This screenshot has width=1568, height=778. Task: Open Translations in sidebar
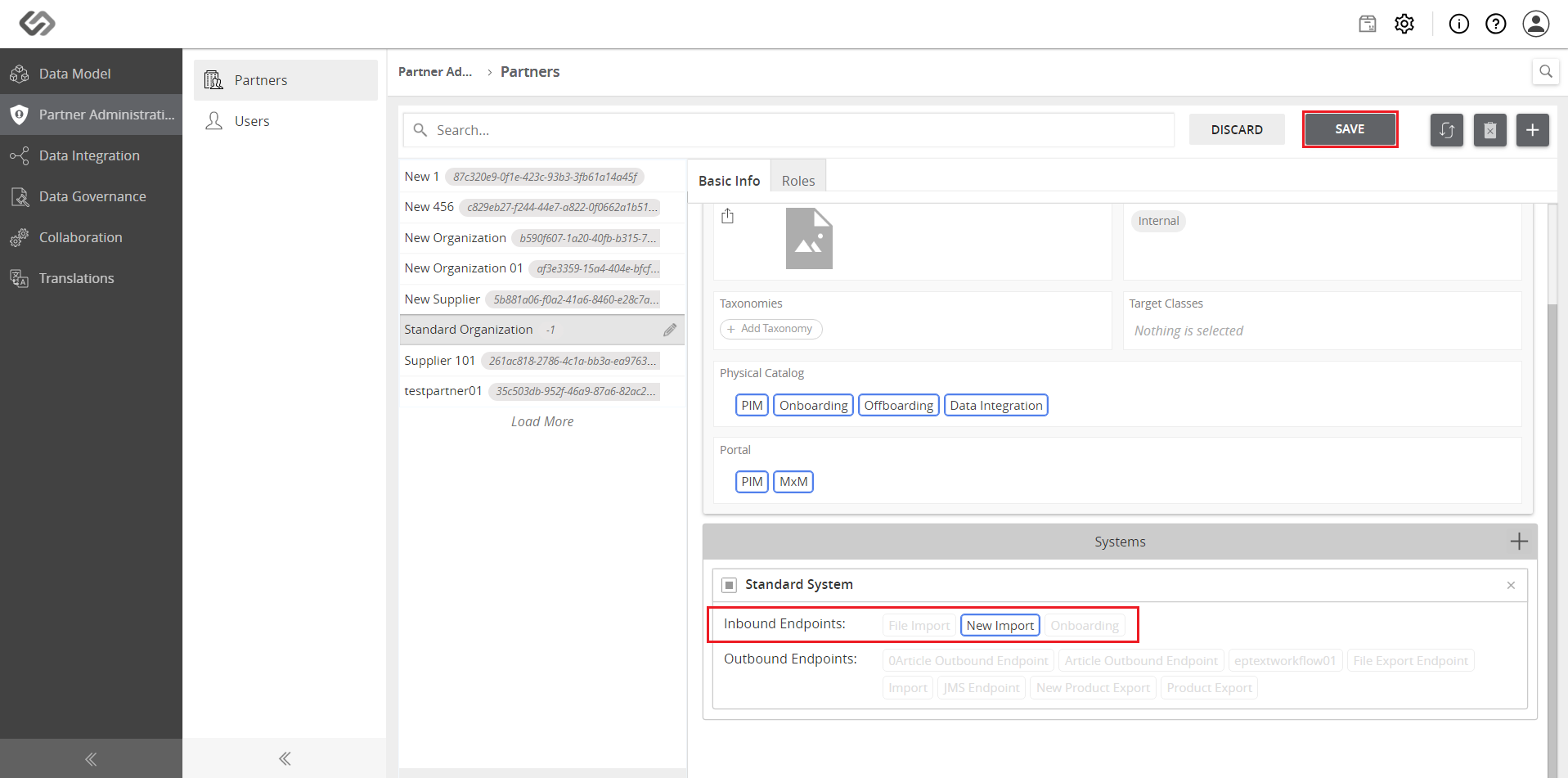tap(91, 278)
